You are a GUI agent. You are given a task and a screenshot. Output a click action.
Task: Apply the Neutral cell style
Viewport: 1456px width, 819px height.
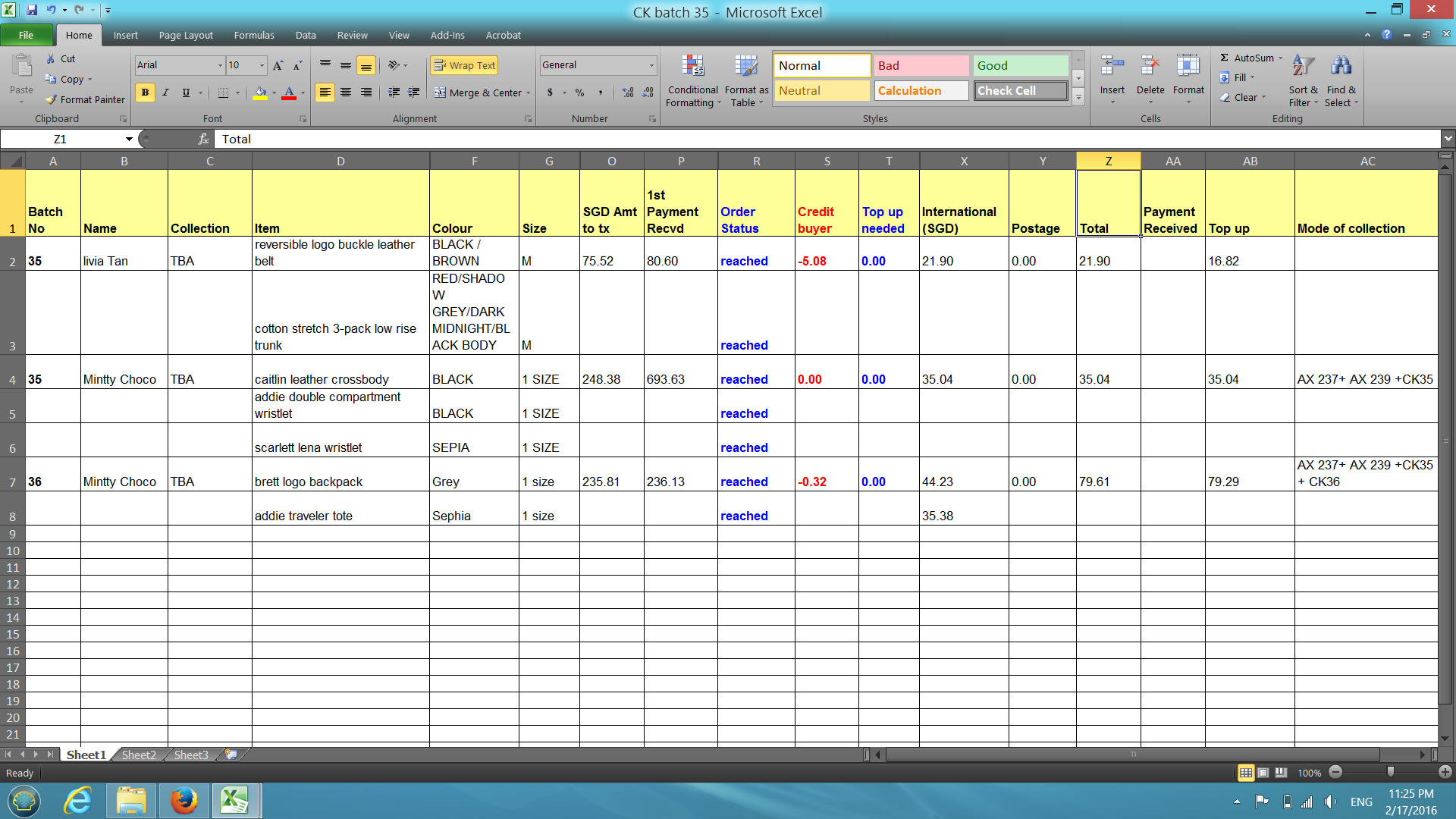tap(822, 91)
